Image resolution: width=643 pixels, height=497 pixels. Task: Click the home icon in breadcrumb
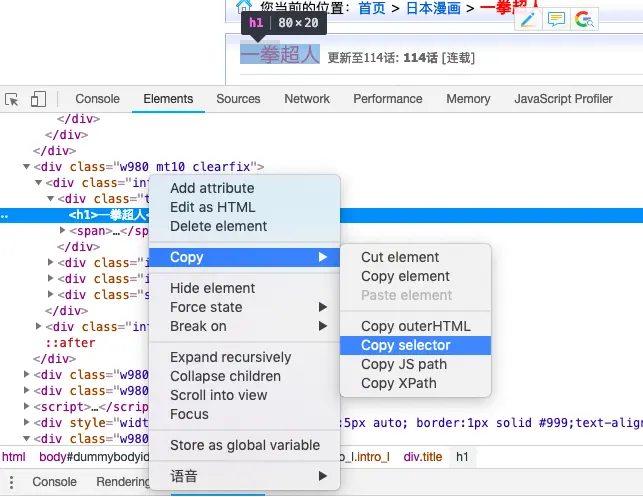click(244, 6)
